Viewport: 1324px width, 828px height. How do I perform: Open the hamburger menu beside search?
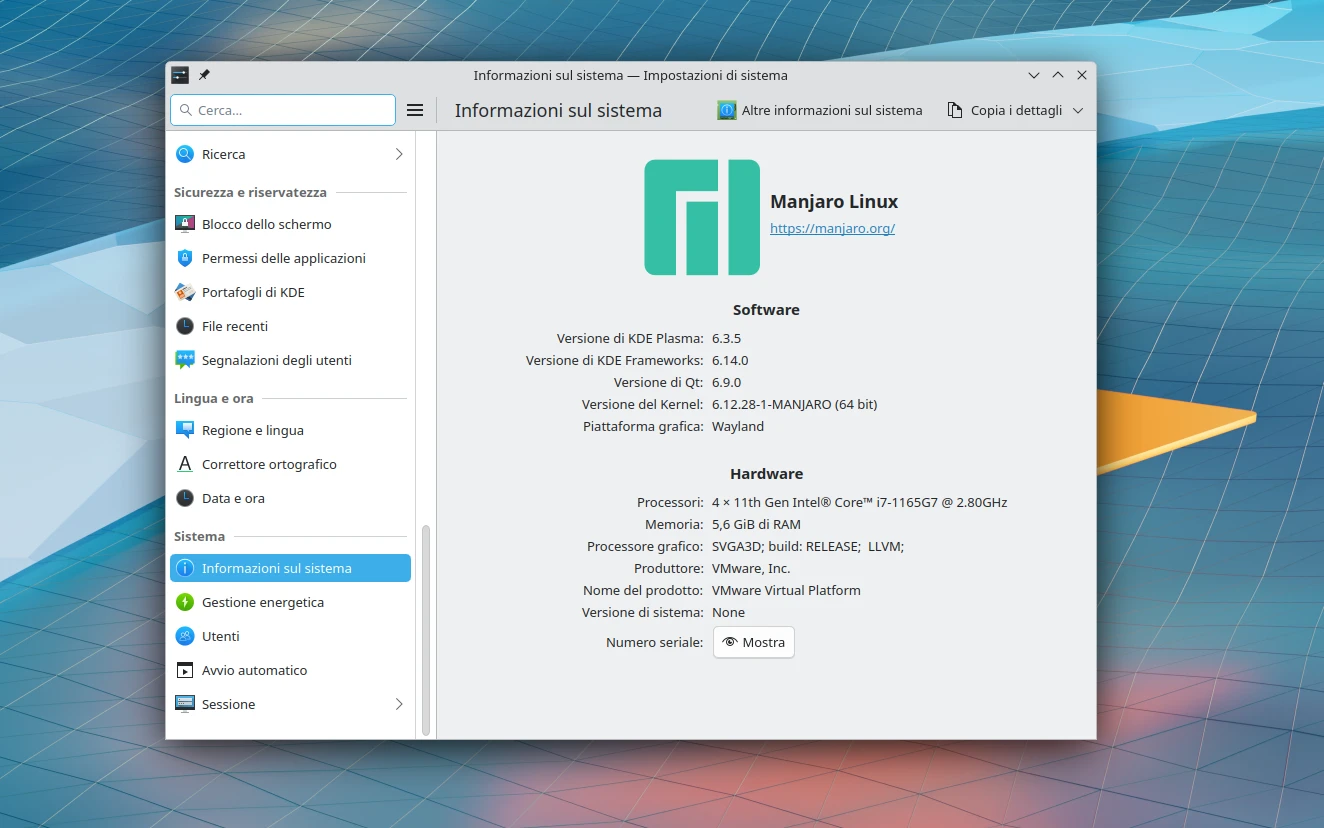[x=415, y=110]
